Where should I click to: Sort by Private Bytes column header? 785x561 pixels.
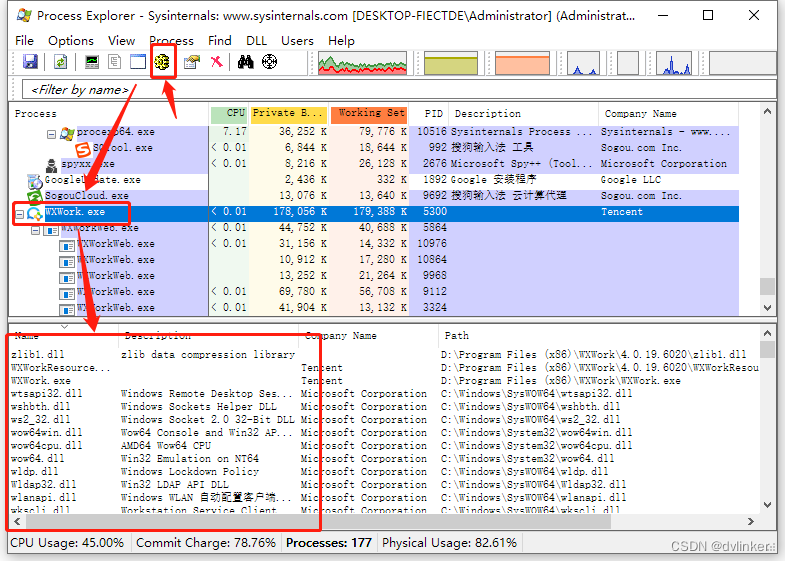click(x=288, y=114)
